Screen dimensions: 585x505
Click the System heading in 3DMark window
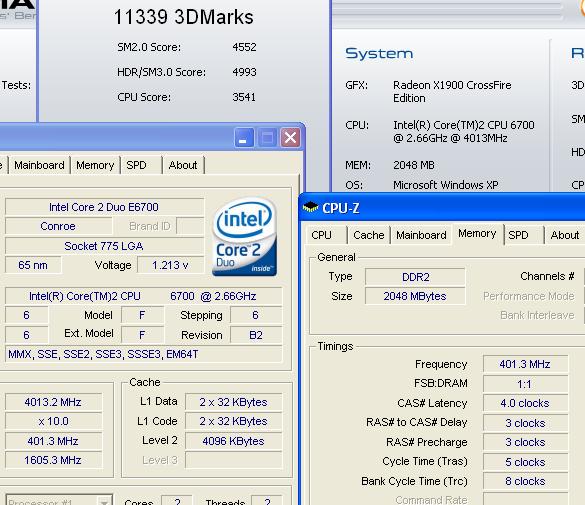tap(379, 54)
